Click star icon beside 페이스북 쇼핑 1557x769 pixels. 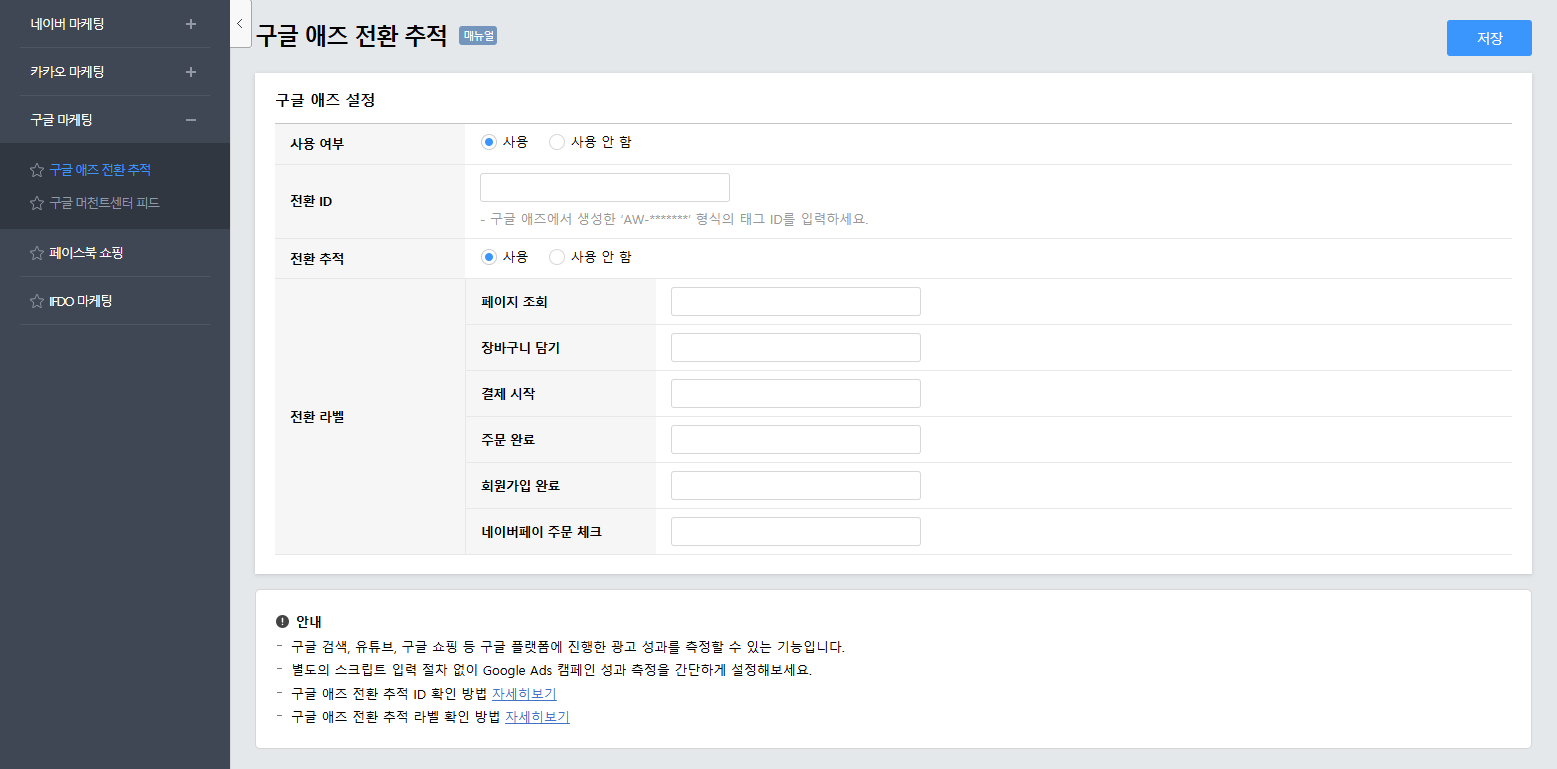(37, 253)
